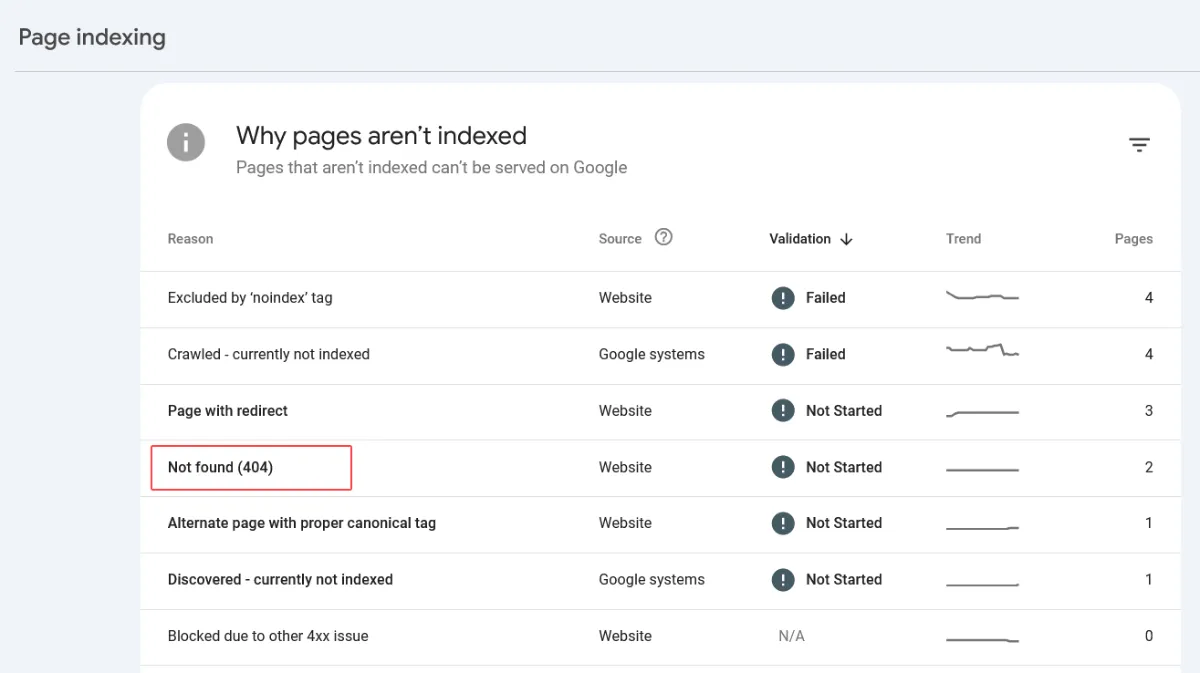1200x673 pixels.
Task: Sort by the Pages column header
Action: tap(1133, 238)
